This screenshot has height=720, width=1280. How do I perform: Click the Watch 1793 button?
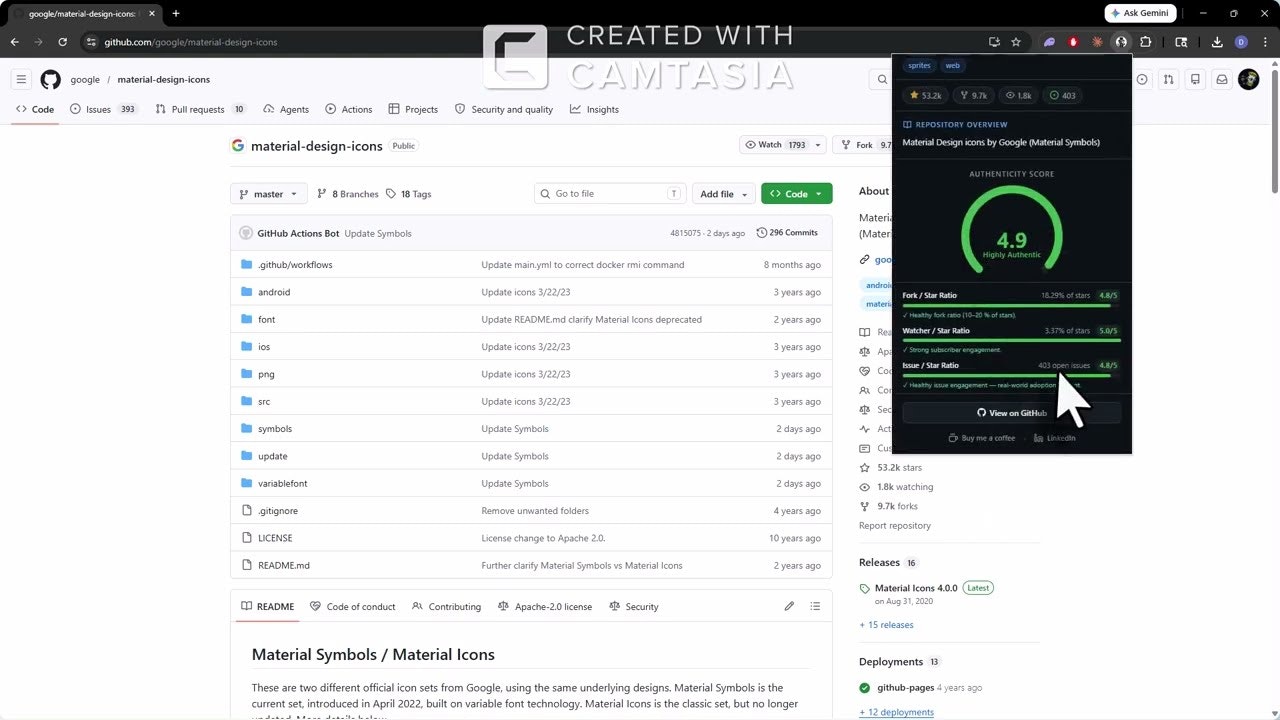(776, 145)
